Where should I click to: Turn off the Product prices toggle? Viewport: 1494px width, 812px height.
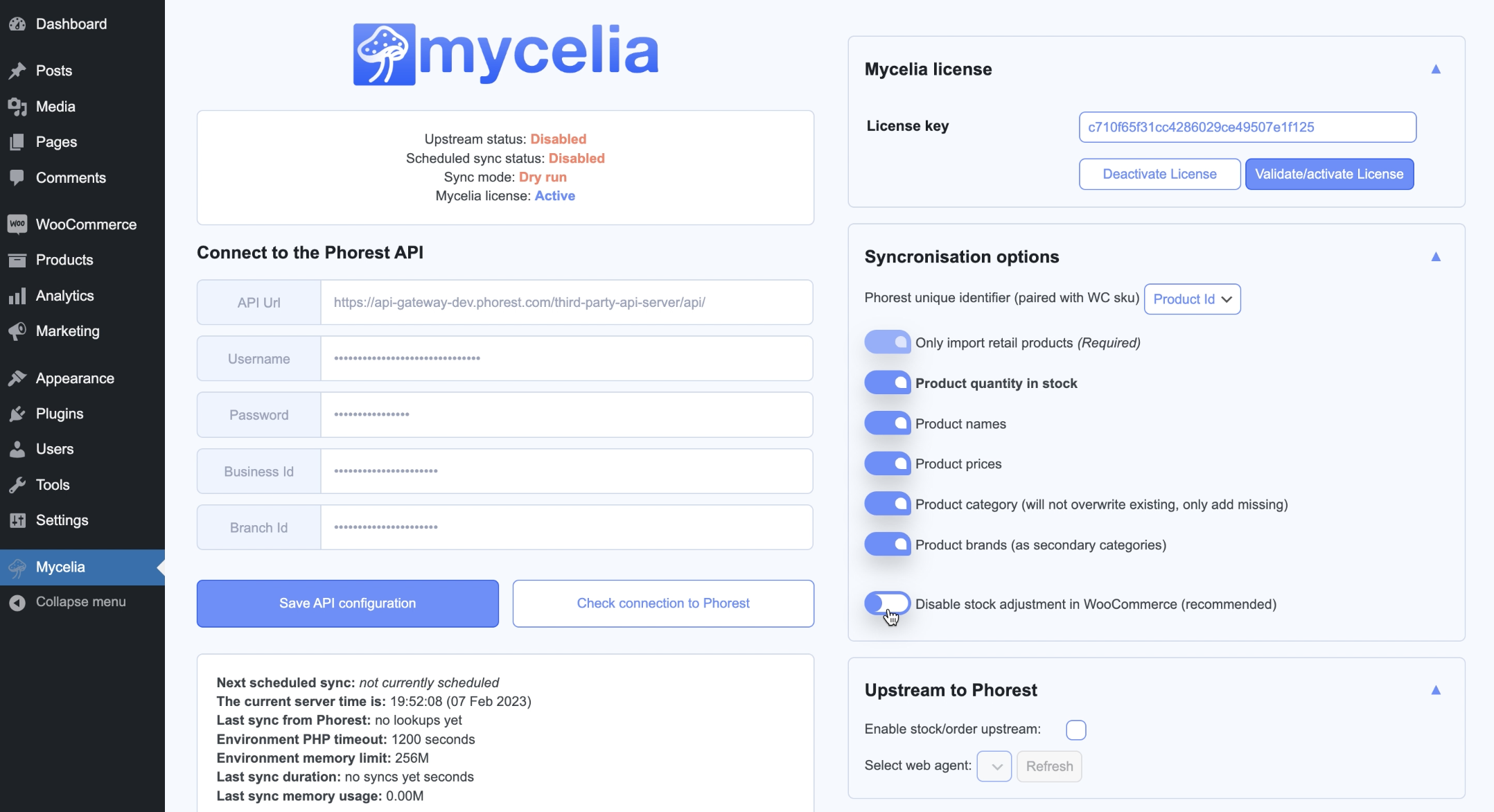(888, 464)
